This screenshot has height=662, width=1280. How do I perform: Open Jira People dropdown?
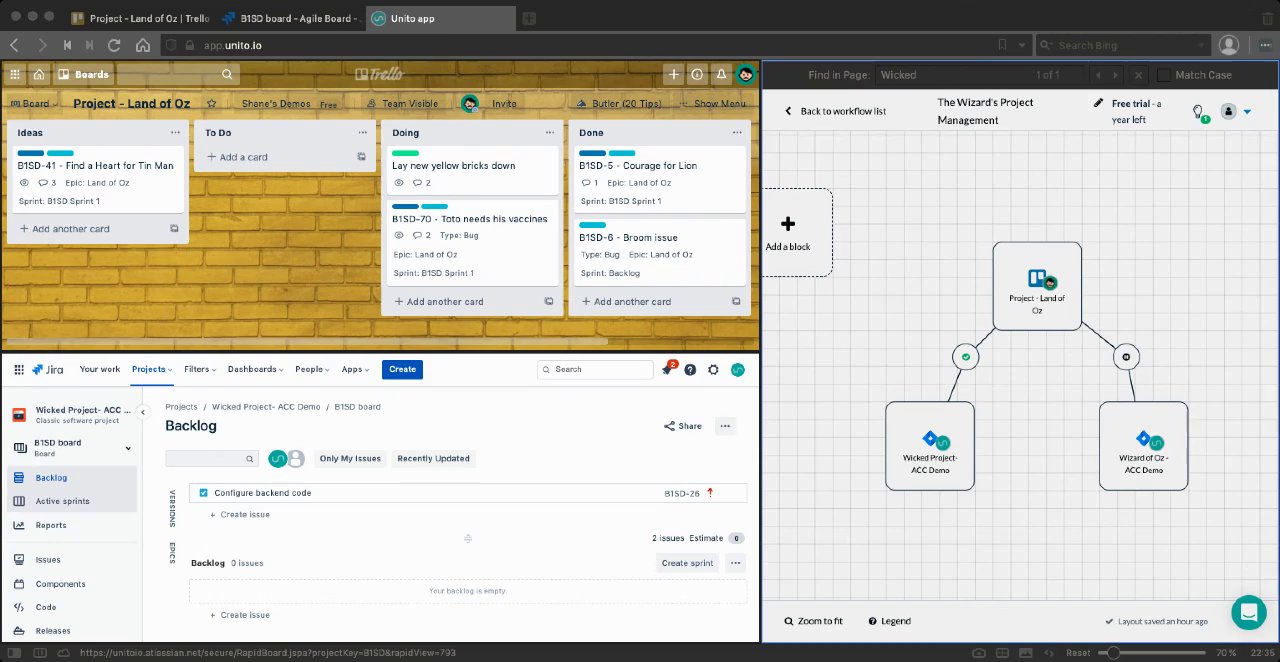[x=312, y=369]
